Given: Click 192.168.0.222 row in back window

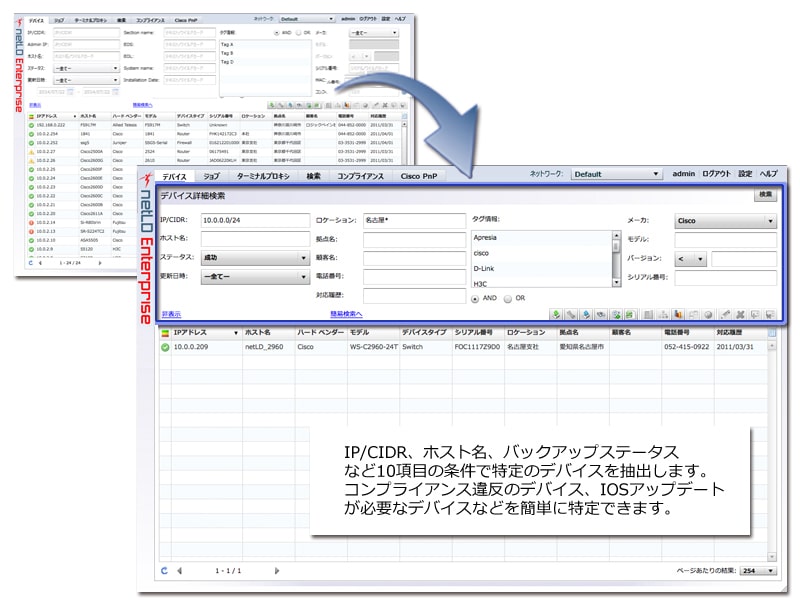Looking at the screenshot, I should 214,125.
